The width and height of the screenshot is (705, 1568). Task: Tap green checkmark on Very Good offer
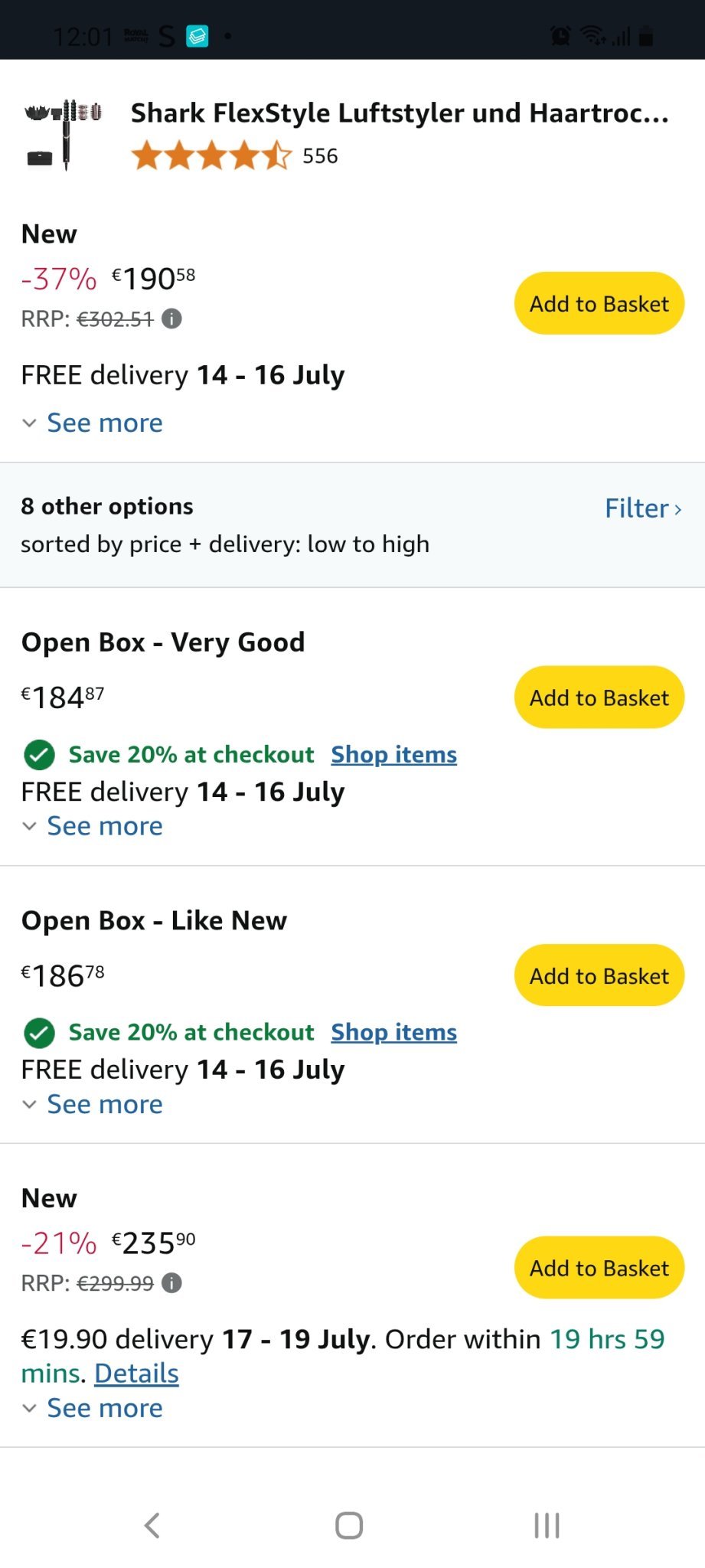coord(39,755)
